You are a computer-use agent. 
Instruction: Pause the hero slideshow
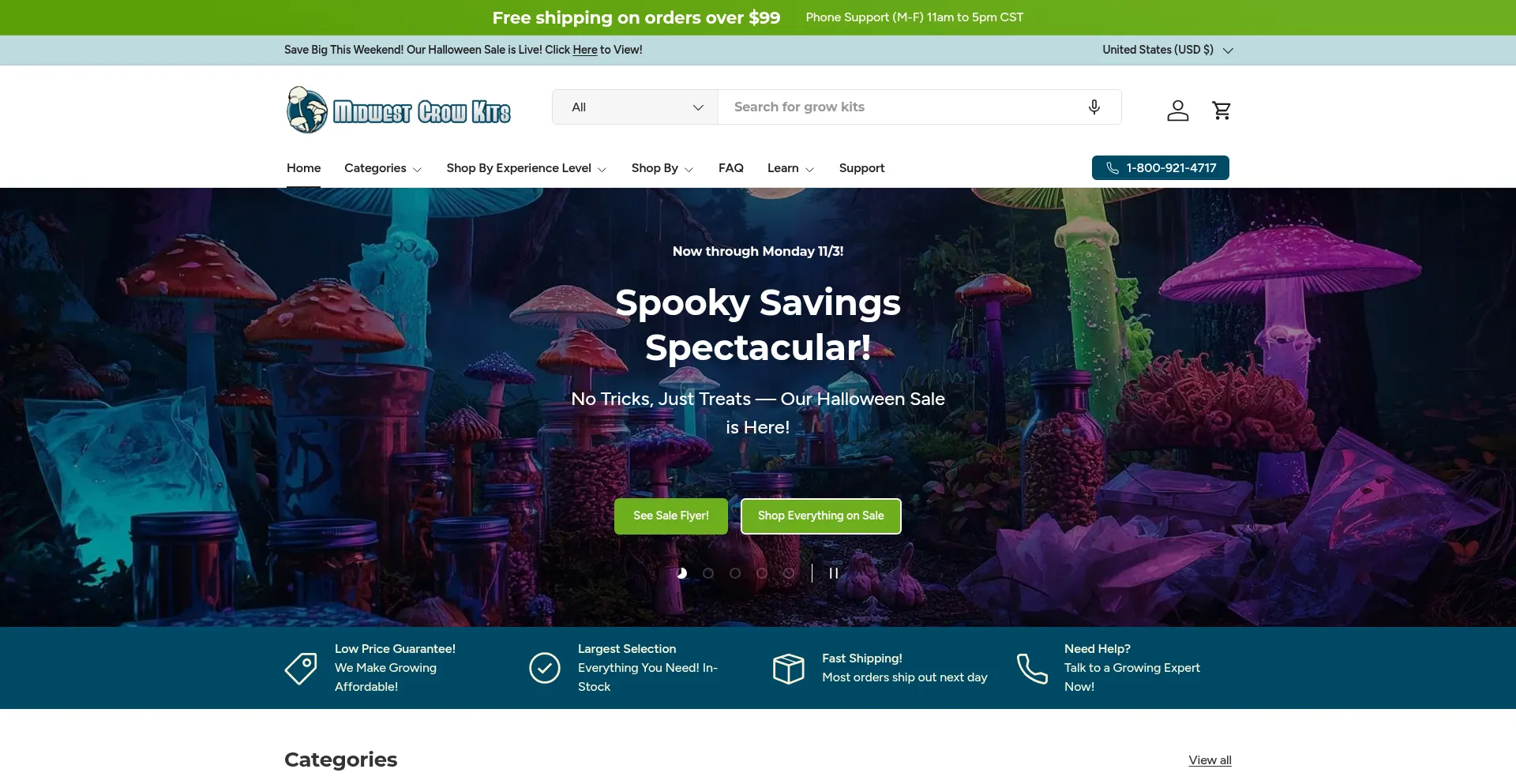click(x=834, y=573)
